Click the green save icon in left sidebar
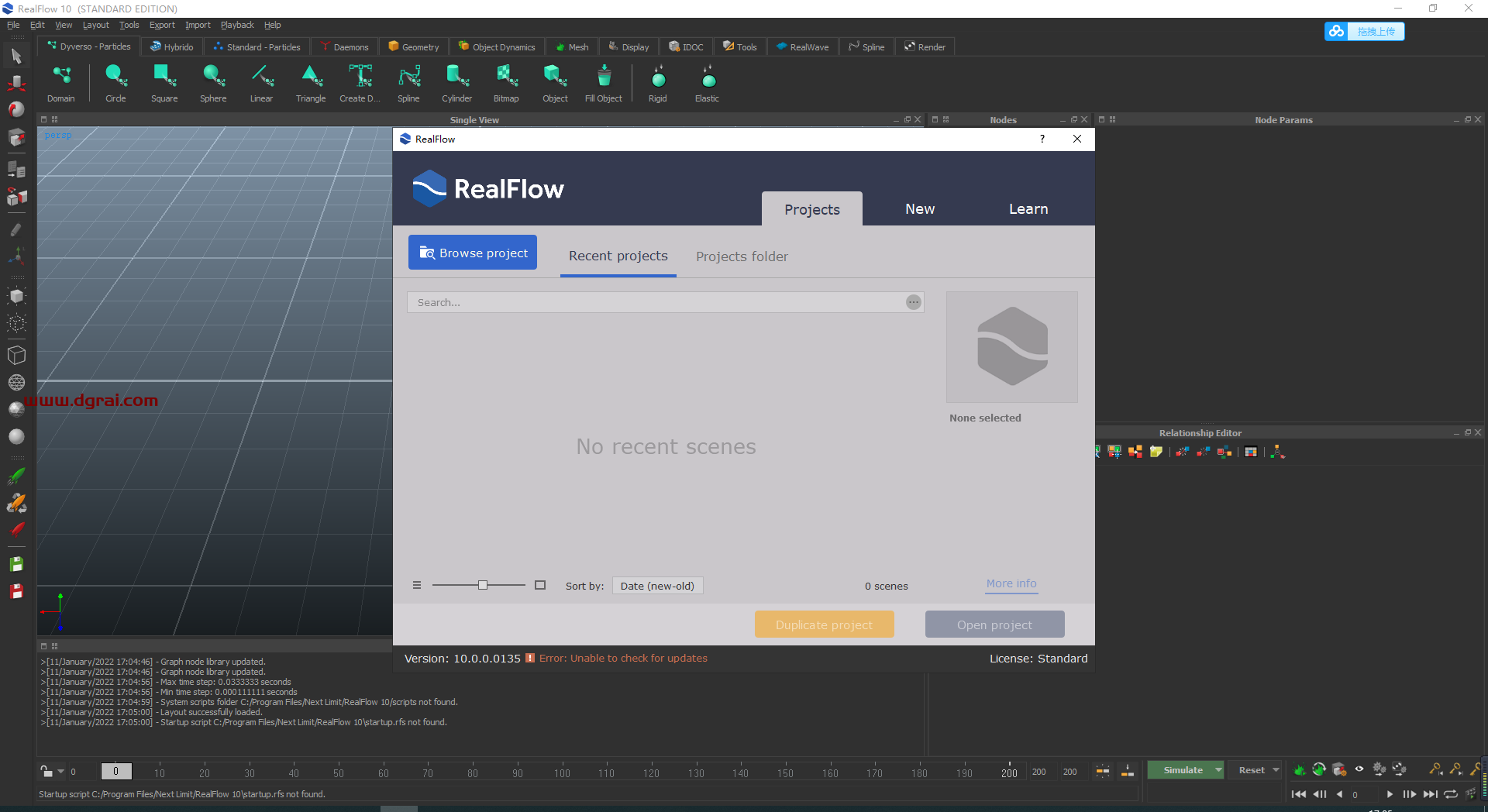Image resolution: width=1488 pixels, height=812 pixels. 16,564
